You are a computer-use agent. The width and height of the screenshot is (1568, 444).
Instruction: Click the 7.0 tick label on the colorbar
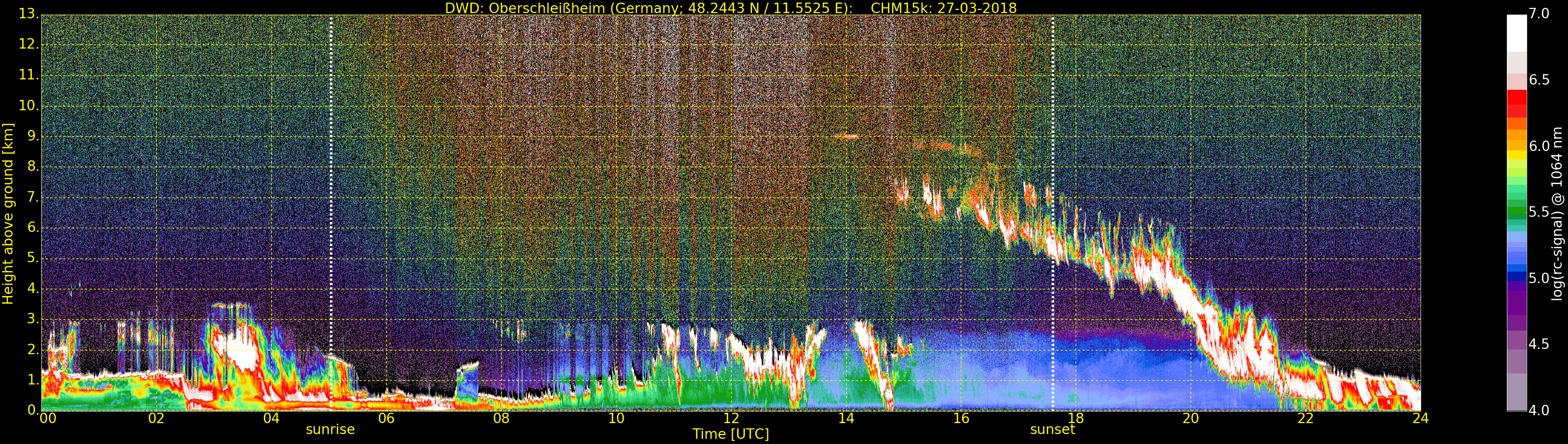point(1539,14)
